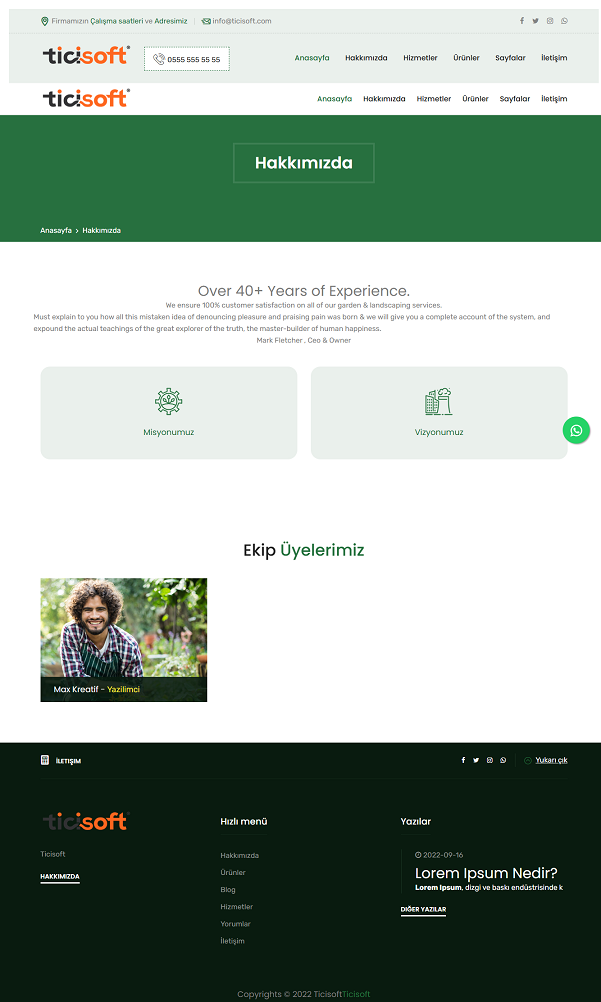Click the Vizyonumuz building icon
601x1002 pixels.
[x=438, y=401]
